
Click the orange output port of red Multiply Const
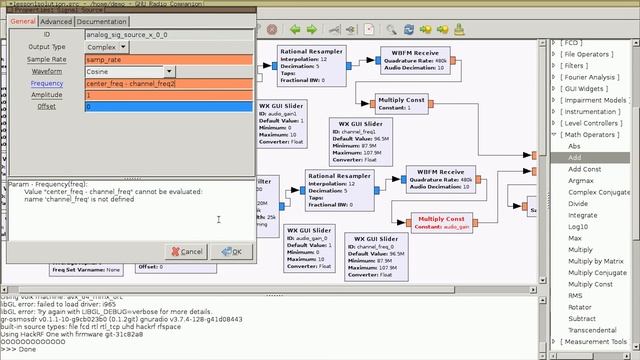click(475, 223)
